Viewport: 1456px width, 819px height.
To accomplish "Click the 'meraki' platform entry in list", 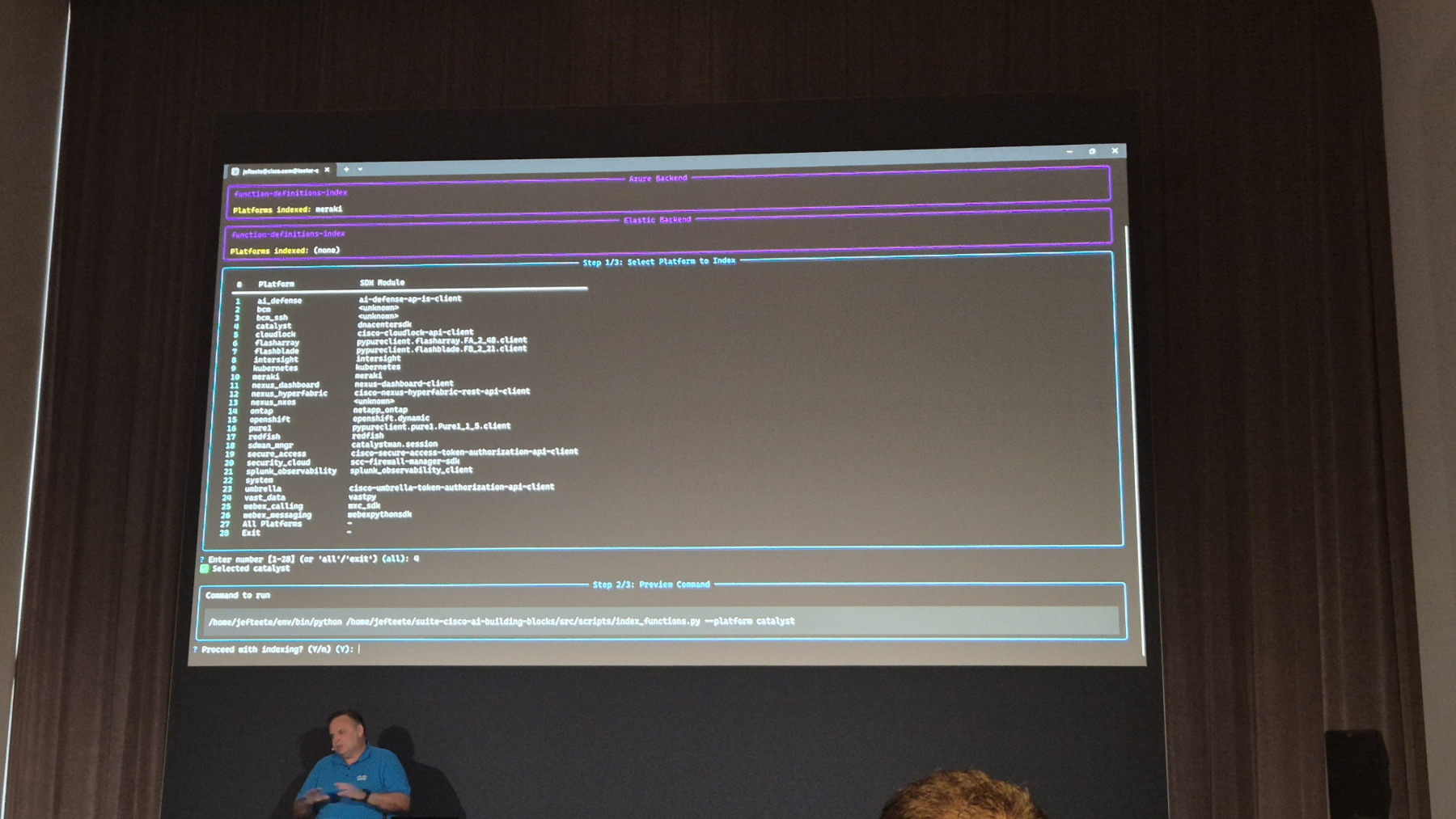I will (265, 377).
